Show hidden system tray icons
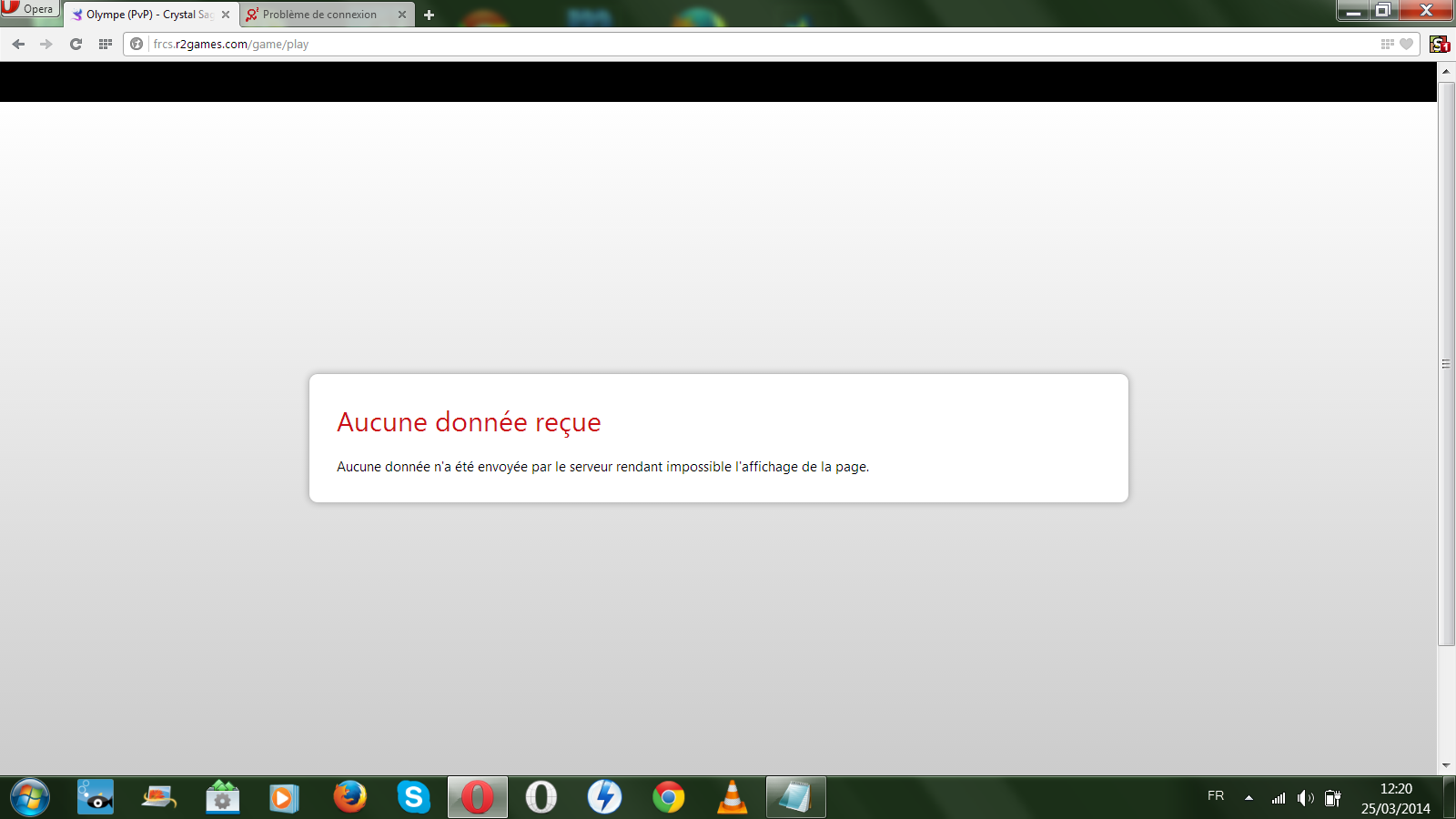 1249,798
